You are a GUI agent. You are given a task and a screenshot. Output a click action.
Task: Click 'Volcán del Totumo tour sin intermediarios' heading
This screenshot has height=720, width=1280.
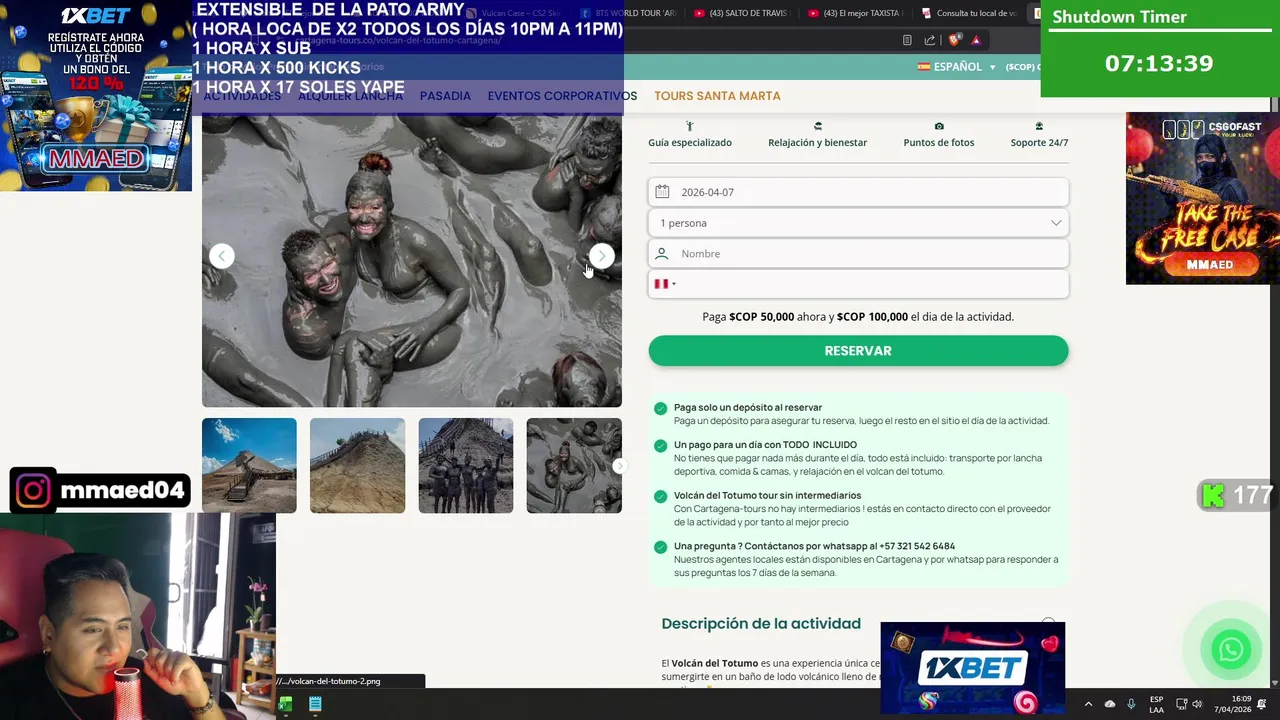coord(767,496)
